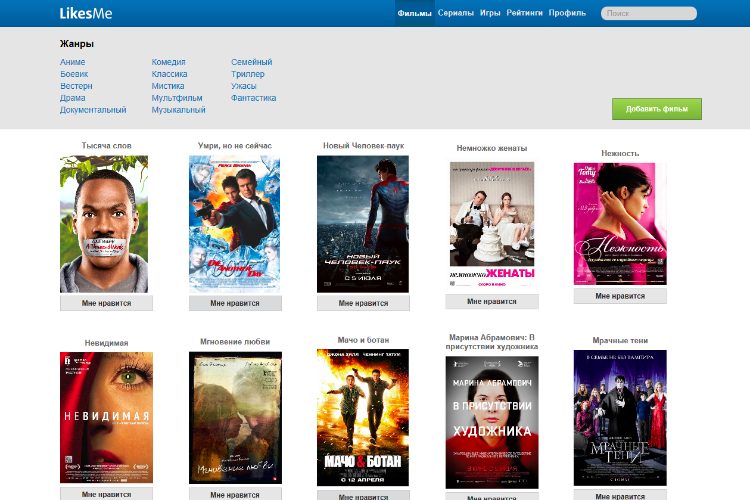Open the Новый Человек-паук poster
Screen dimensions: 750x500
click(x=363, y=224)
